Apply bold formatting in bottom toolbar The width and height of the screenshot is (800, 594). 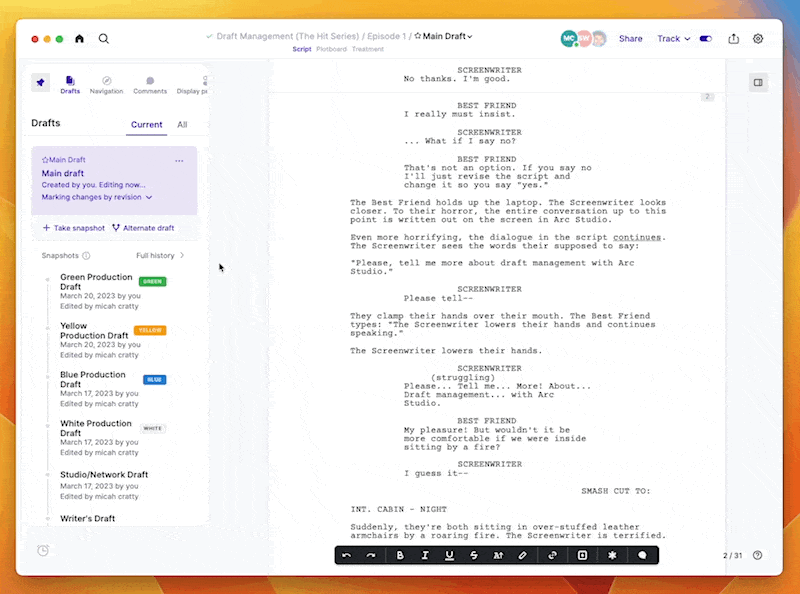click(400, 555)
